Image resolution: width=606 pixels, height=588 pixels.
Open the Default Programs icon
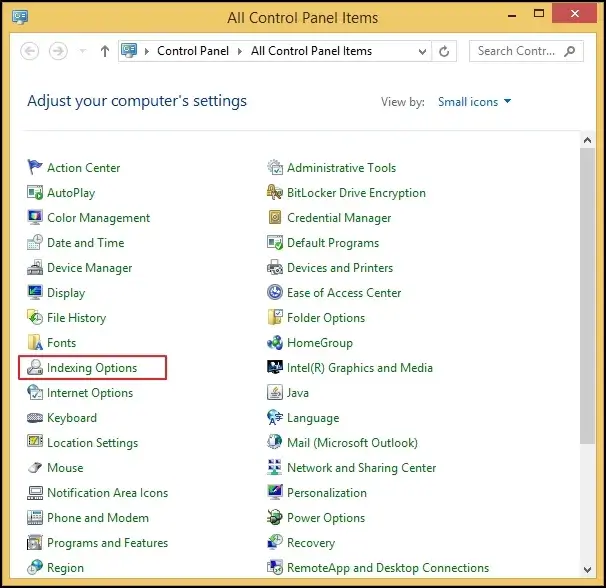275,243
